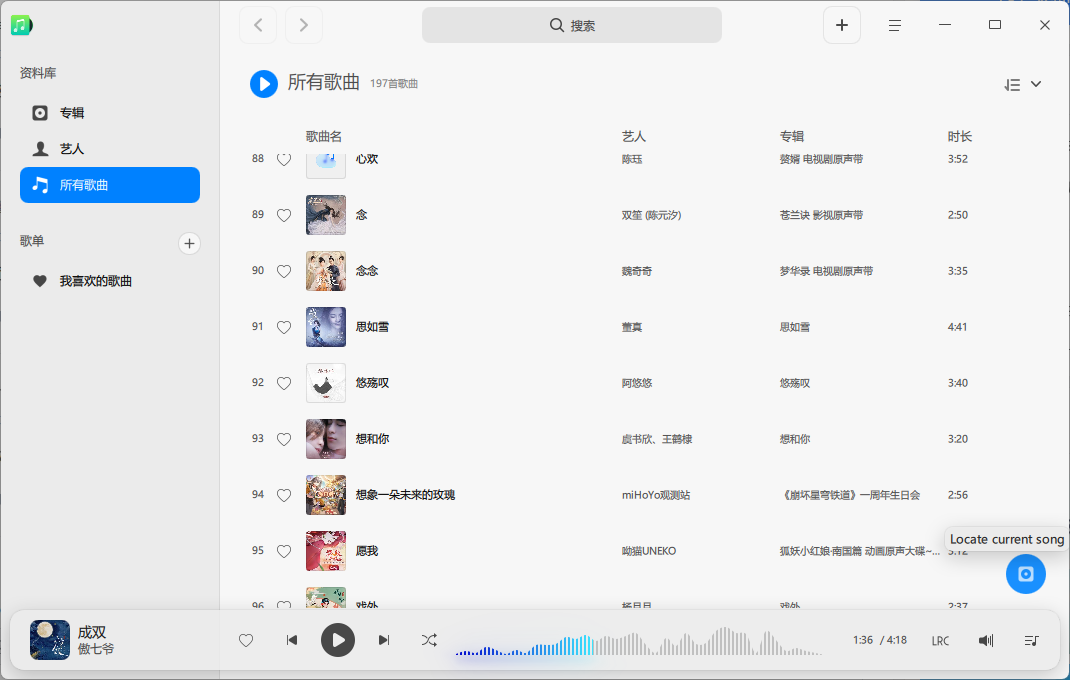Toggle shuffle play mode

coord(429,640)
